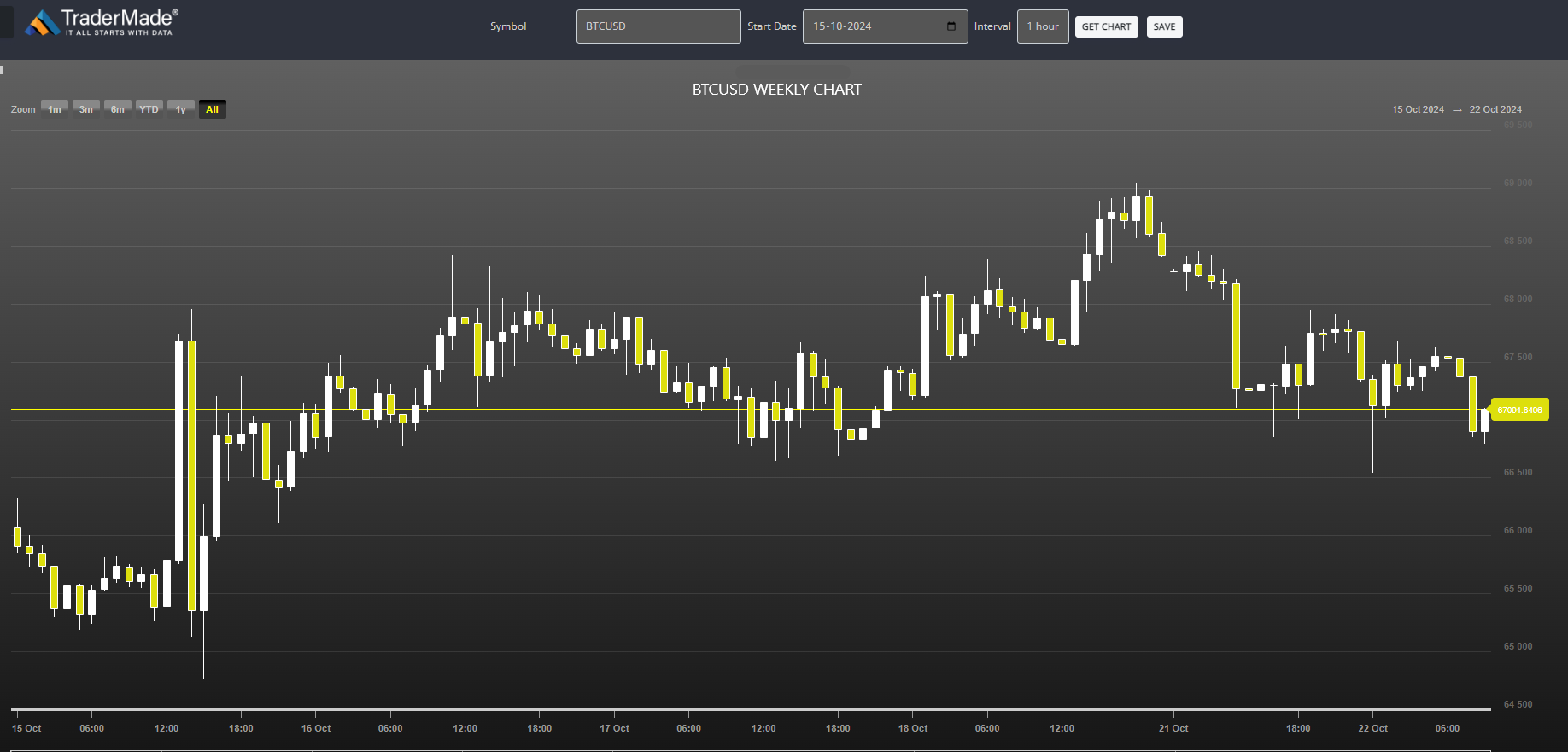Click the 64 500 price axis label

[x=1518, y=704]
